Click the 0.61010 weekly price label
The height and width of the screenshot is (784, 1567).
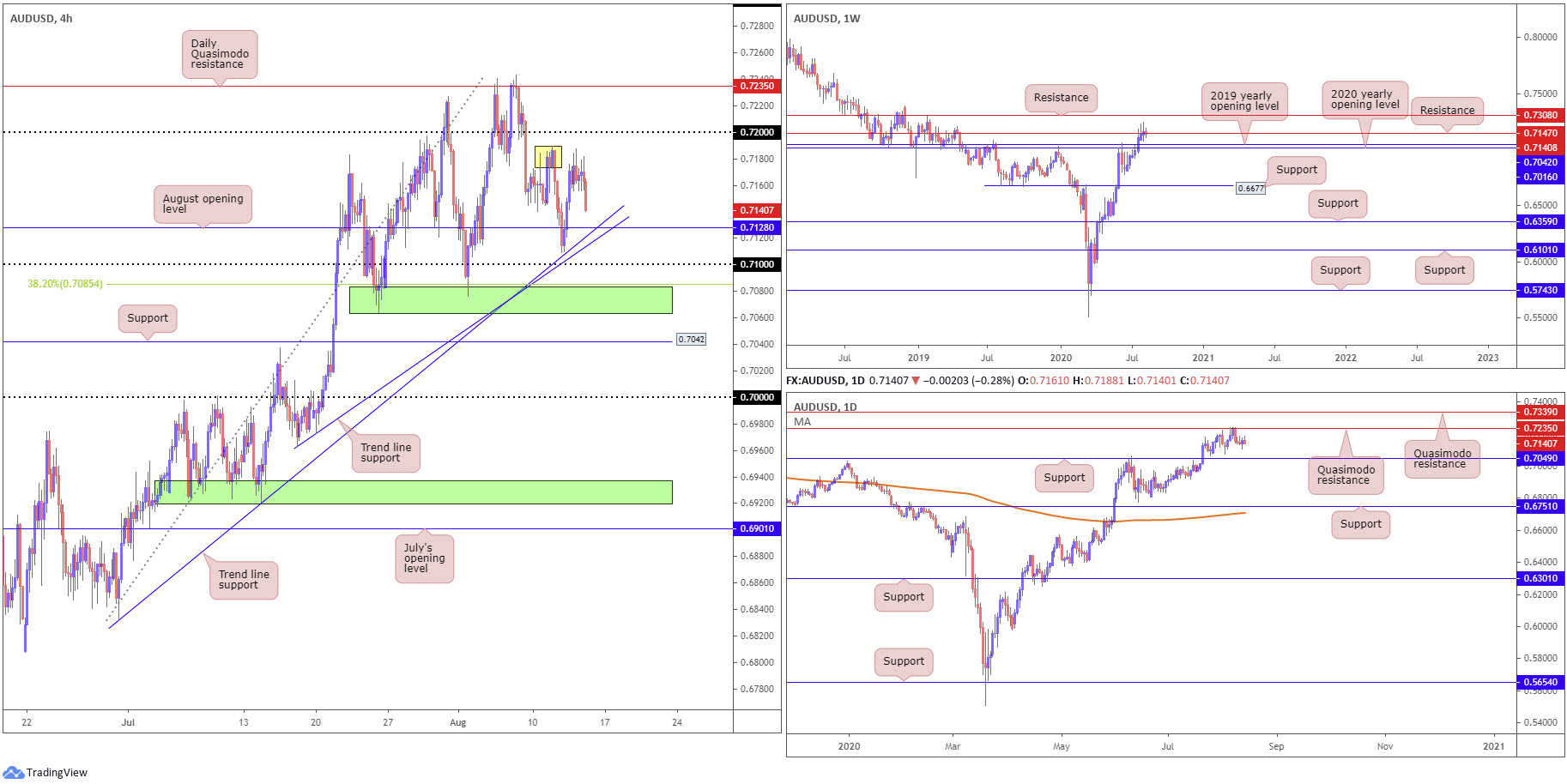click(1540, 250)
